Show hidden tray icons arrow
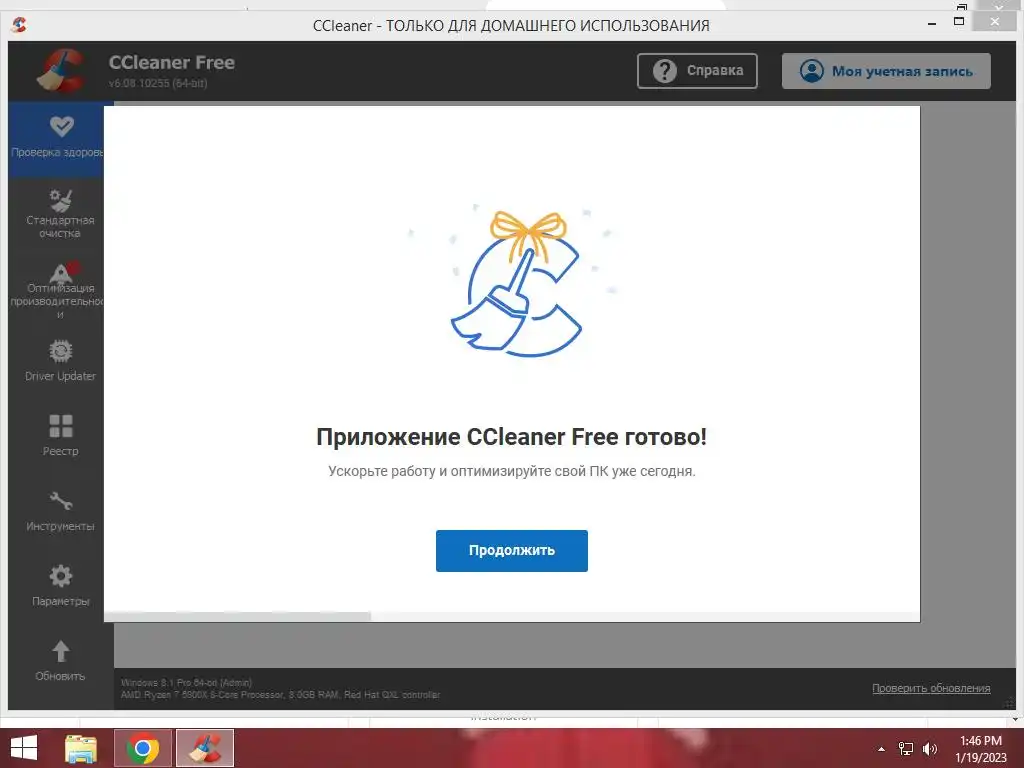 (x=881, y=749)
